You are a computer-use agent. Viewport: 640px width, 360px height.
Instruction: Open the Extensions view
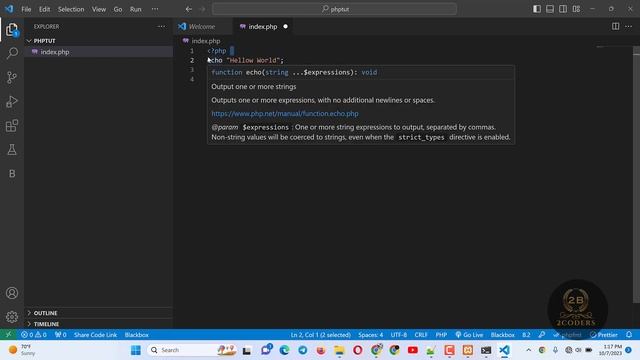point(12,126)
